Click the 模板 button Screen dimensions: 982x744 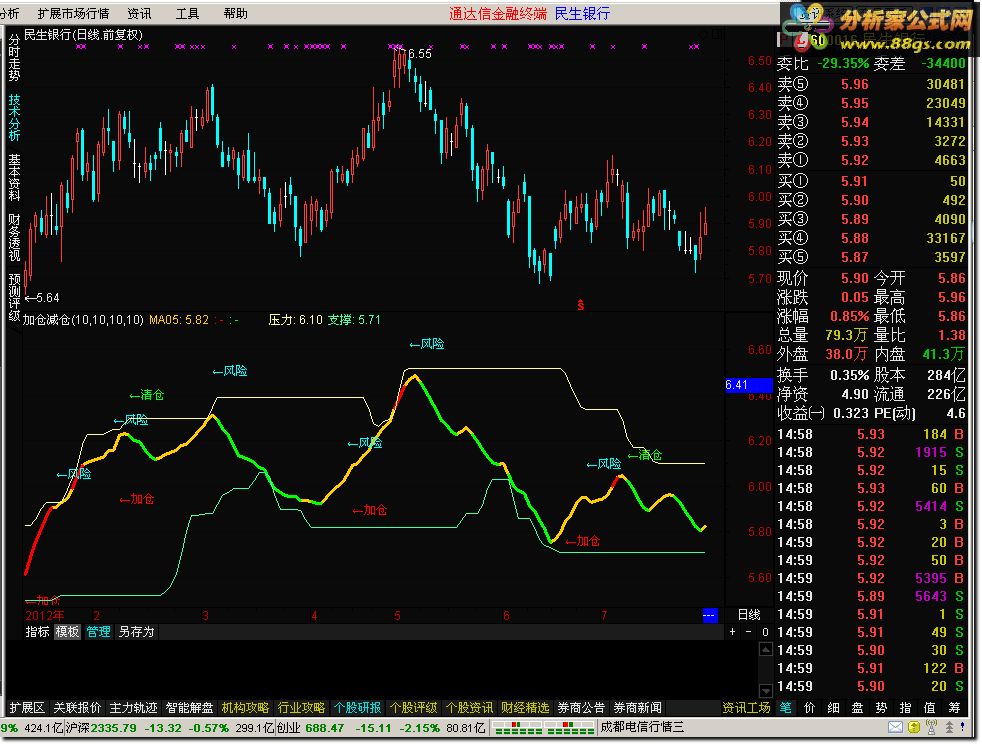point(68,632)
